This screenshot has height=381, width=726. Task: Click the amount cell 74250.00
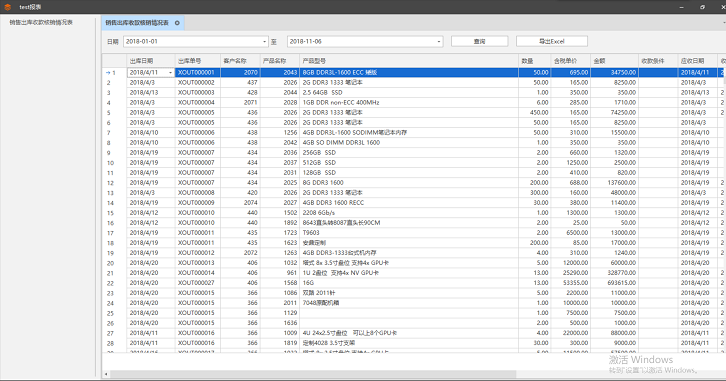[x=614, y=112]
